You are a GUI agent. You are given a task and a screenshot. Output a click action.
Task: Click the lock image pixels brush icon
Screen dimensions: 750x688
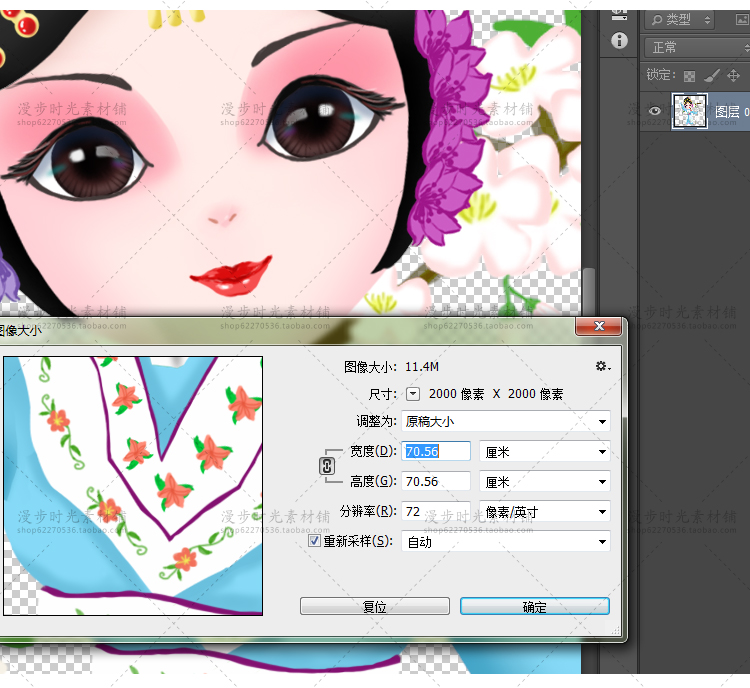click(710, 75)
